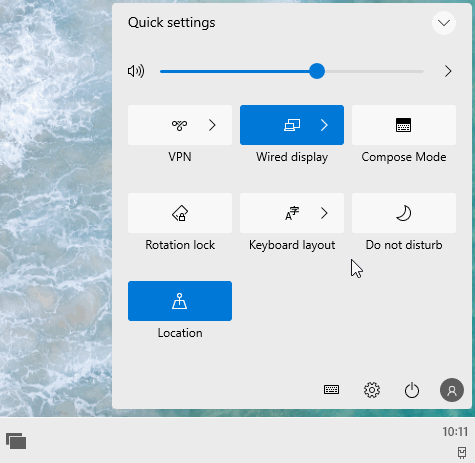Click the speaker volume icon
The image size is (475, 463).
[x=136, y=71]
